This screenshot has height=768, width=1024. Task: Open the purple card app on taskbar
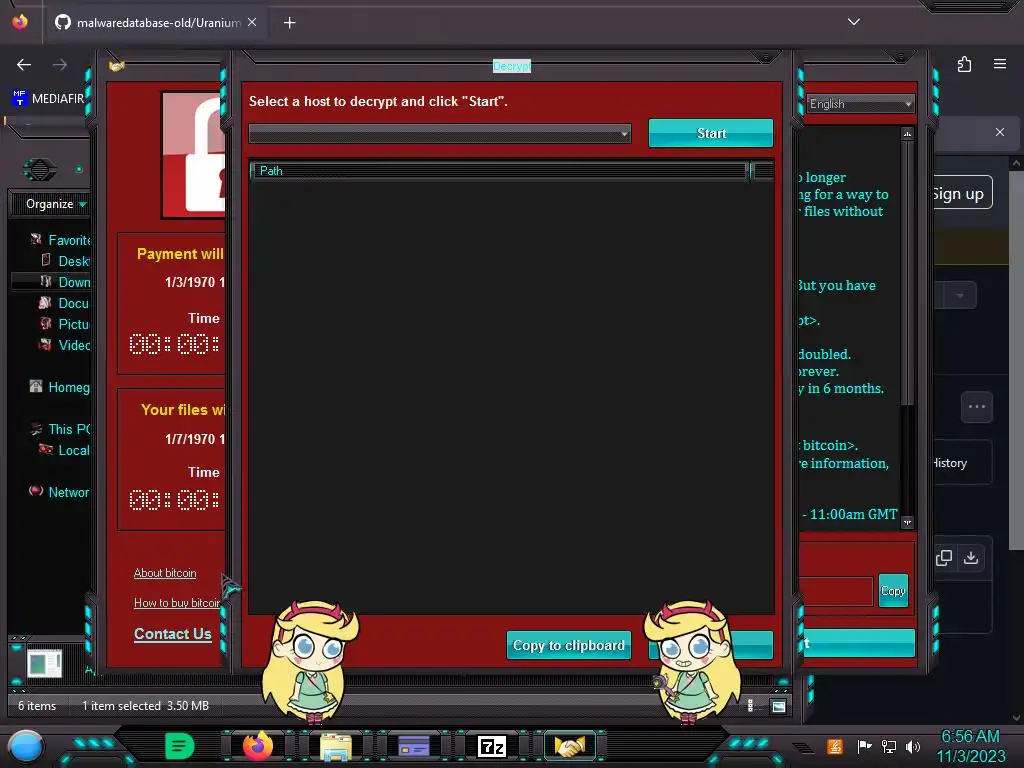tap(414, 746)
